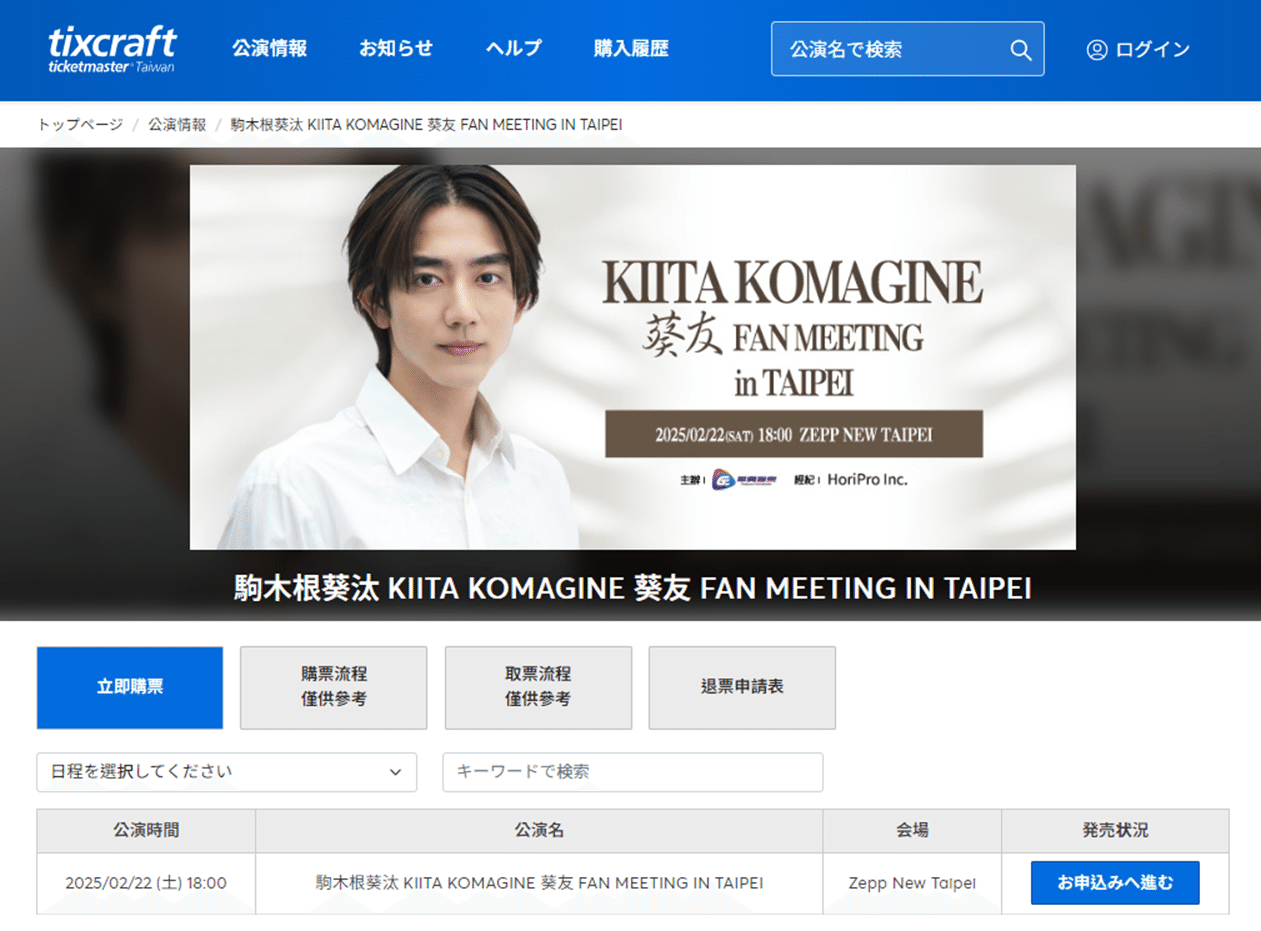The height and width of the screenshot is (931, 1261).
Task: Click the Kiita Komagine event banner image
Action: coord(633,357)
